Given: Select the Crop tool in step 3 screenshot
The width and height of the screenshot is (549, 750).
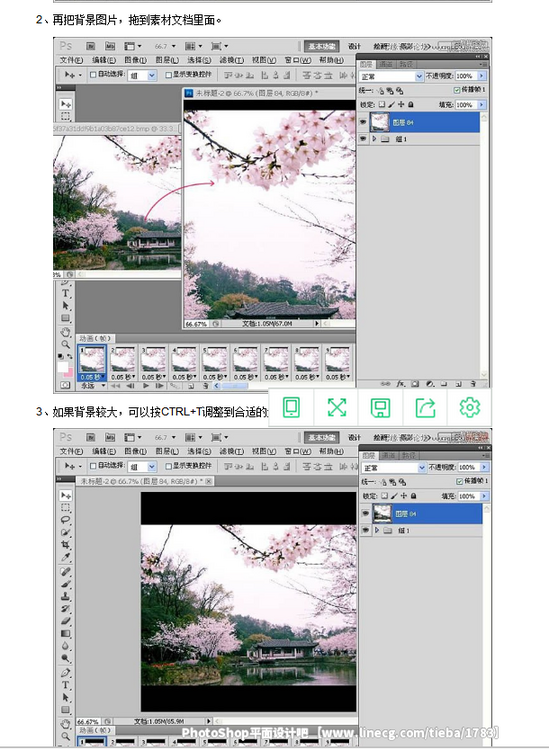Looking at the screenshot, I should [x=66, y=545].
